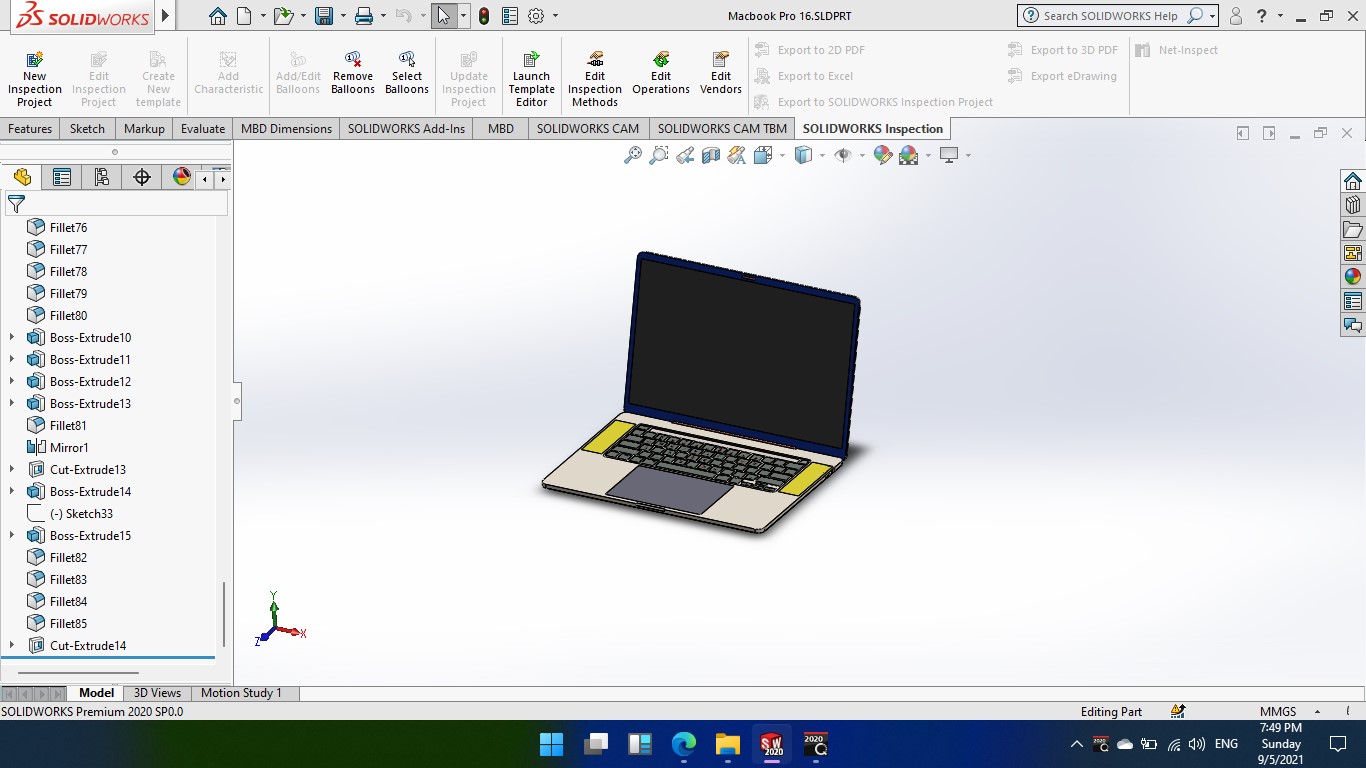
Task: Switch to Sketch tab
Action: pos(87,128)
